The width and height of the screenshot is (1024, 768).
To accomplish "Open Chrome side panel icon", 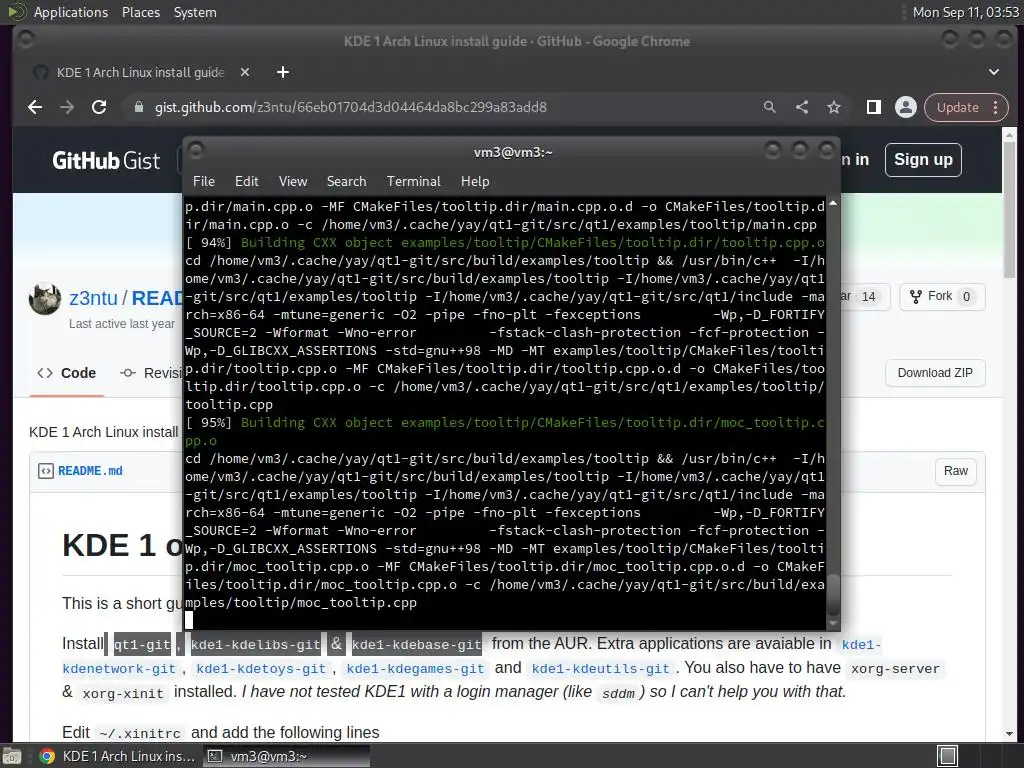I will click(874, 107).
